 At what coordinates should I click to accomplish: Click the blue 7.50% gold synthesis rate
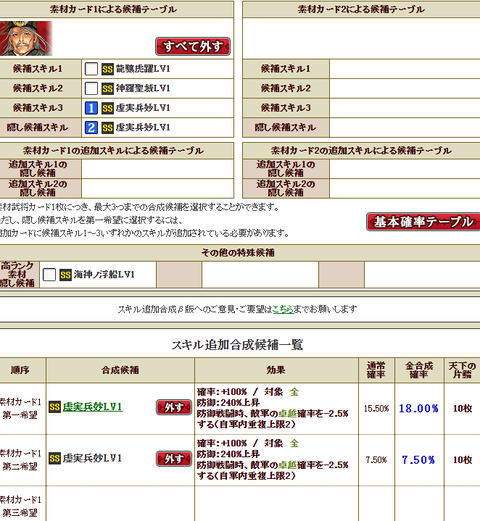[x=418, y=460]
